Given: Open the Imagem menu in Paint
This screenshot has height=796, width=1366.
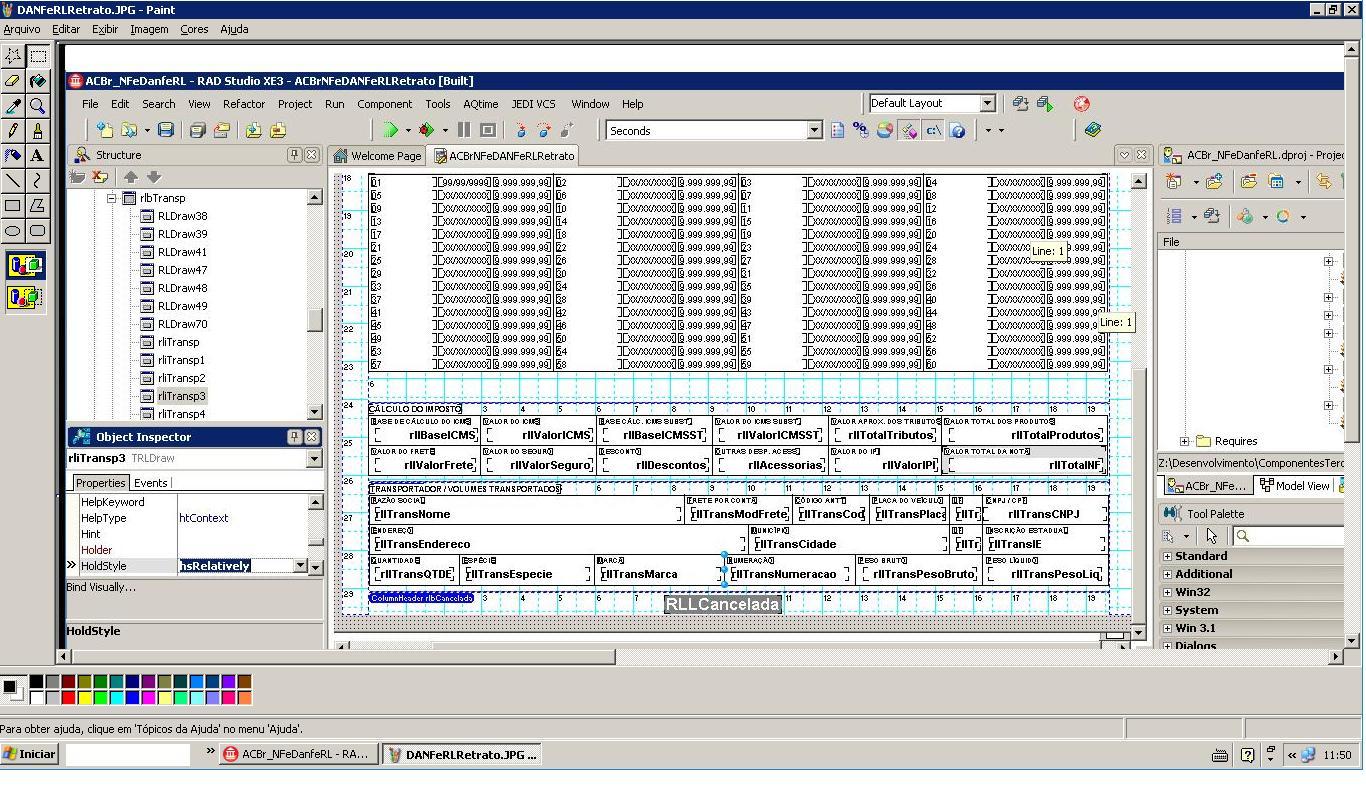Looking at the screenshot, I should tap(149, 29).
